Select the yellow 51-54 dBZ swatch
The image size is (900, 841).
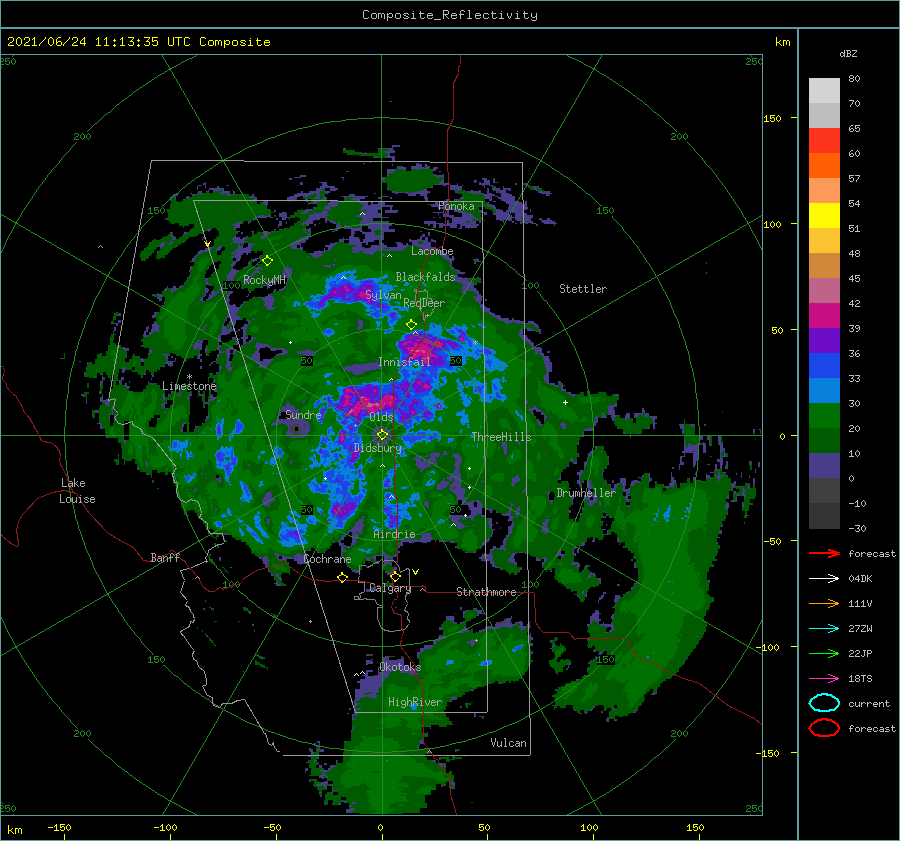coord(824,216)
